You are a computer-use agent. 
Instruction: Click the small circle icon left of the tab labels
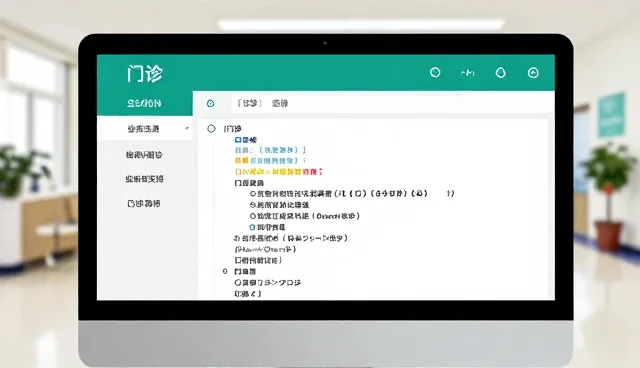pyautogui.click(x=211, y=104)
